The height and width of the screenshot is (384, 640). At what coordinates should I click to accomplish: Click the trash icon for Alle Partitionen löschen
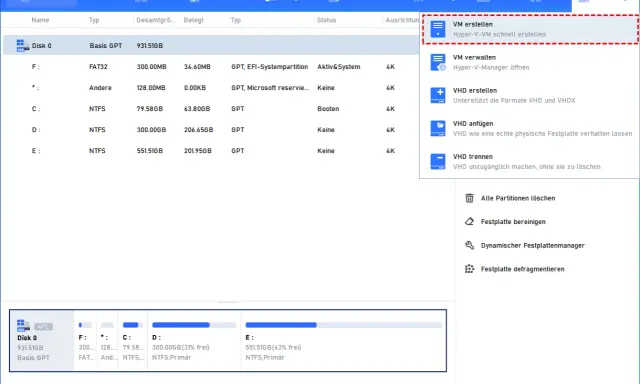point(469,198)
